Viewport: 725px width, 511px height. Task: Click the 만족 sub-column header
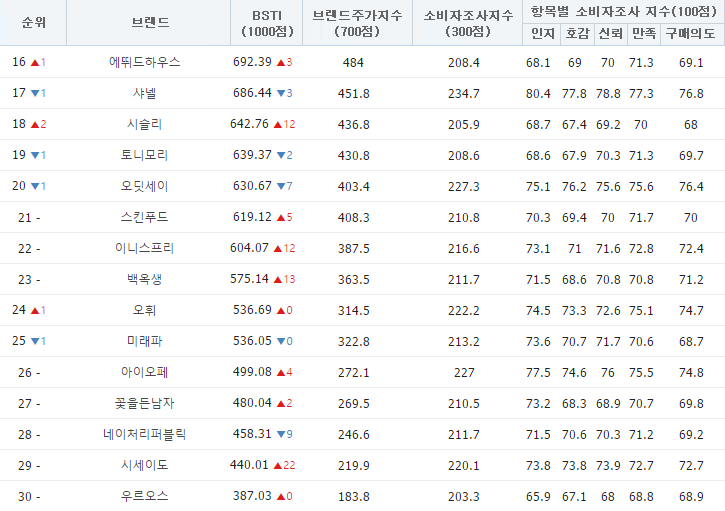644,33
